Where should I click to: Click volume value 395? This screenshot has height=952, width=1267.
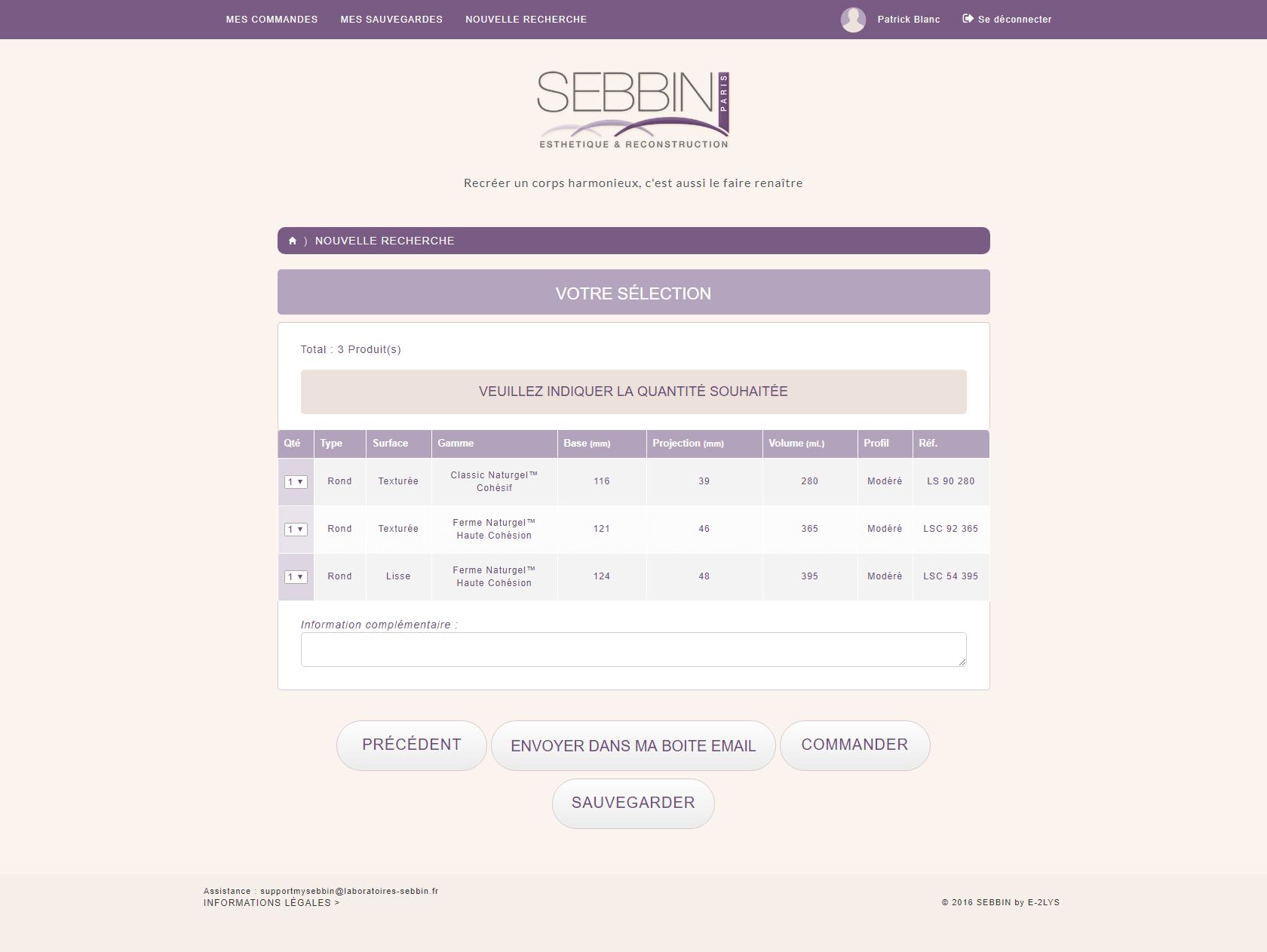pyautogui.click(x=810, y=576)
